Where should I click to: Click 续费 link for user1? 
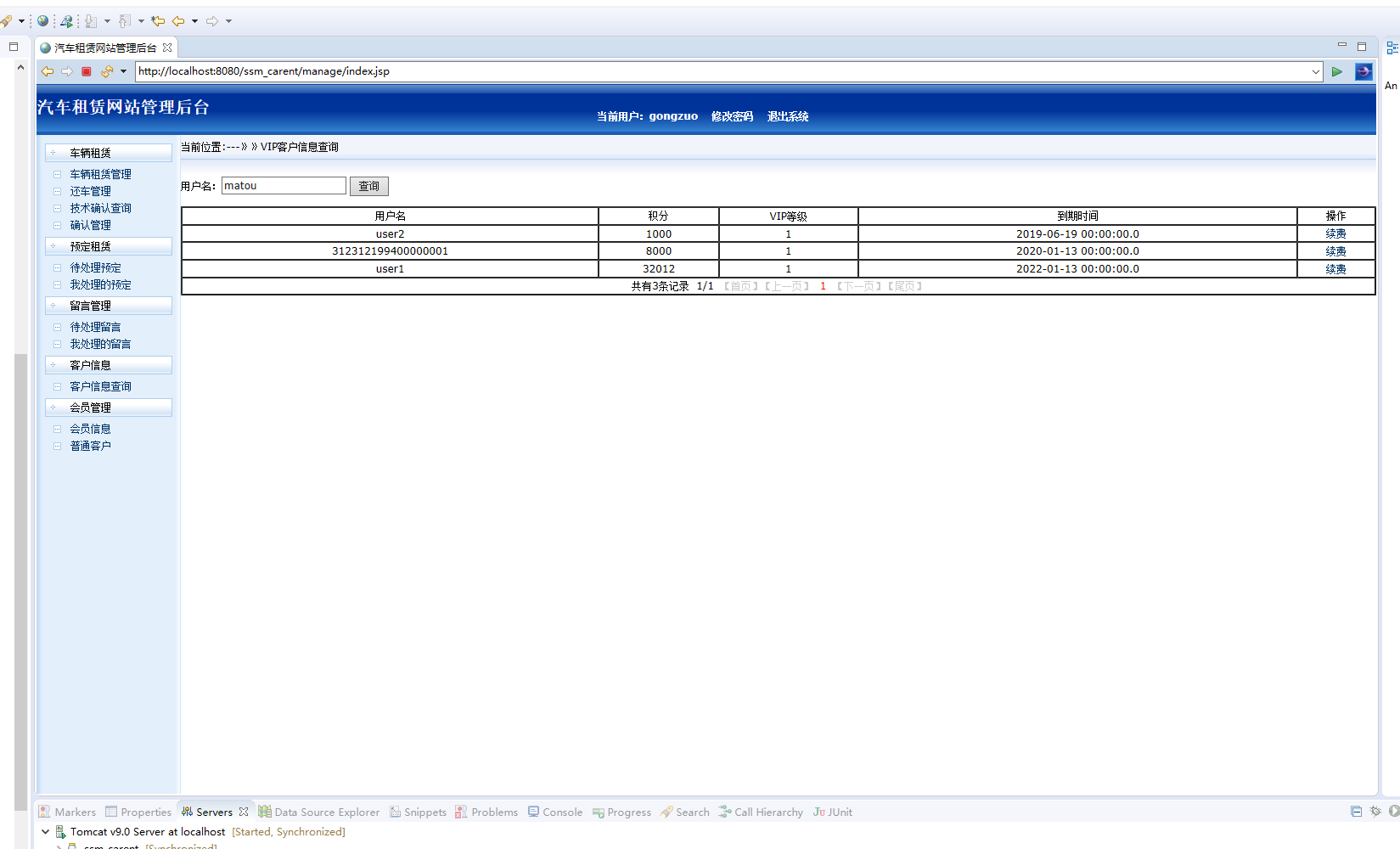pyautogui.click(x=1335, y=269)
